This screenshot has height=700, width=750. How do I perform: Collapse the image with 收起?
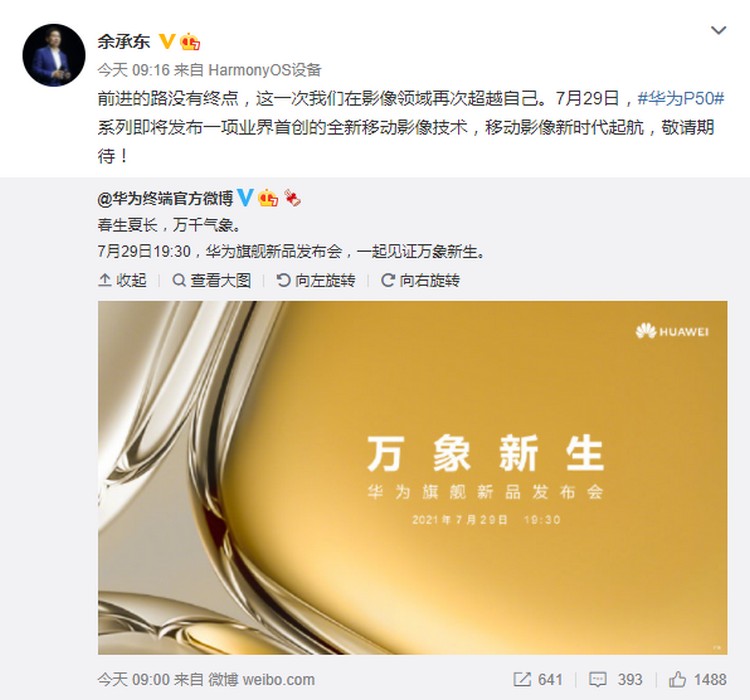tap(122, 280)
